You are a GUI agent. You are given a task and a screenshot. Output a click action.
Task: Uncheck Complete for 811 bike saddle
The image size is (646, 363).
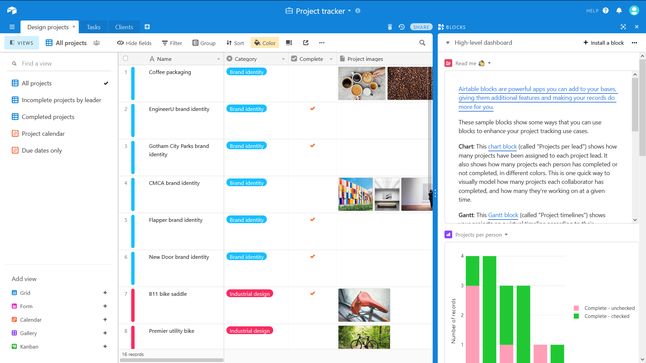312,294
